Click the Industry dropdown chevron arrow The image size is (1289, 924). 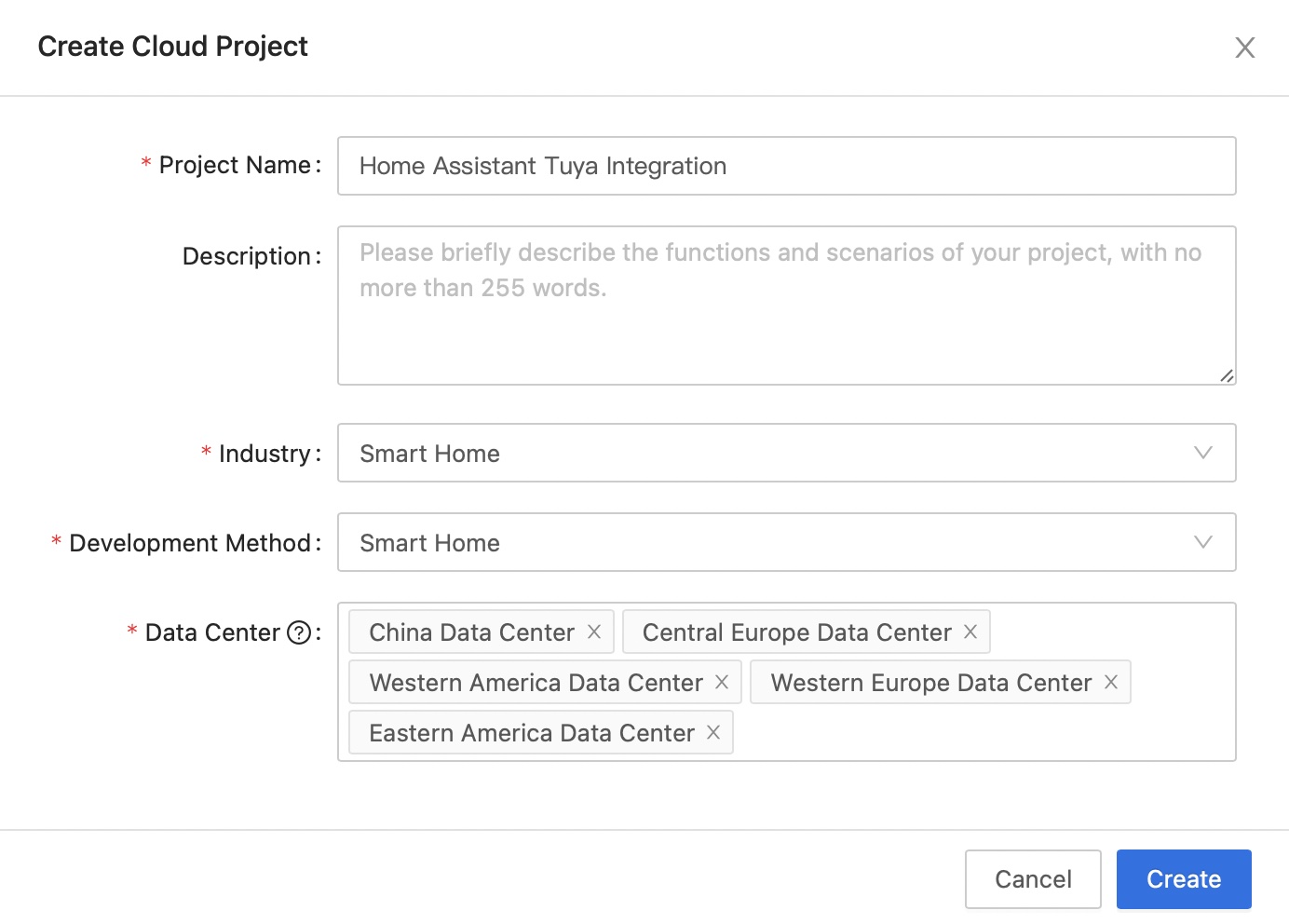(1202, 453)
